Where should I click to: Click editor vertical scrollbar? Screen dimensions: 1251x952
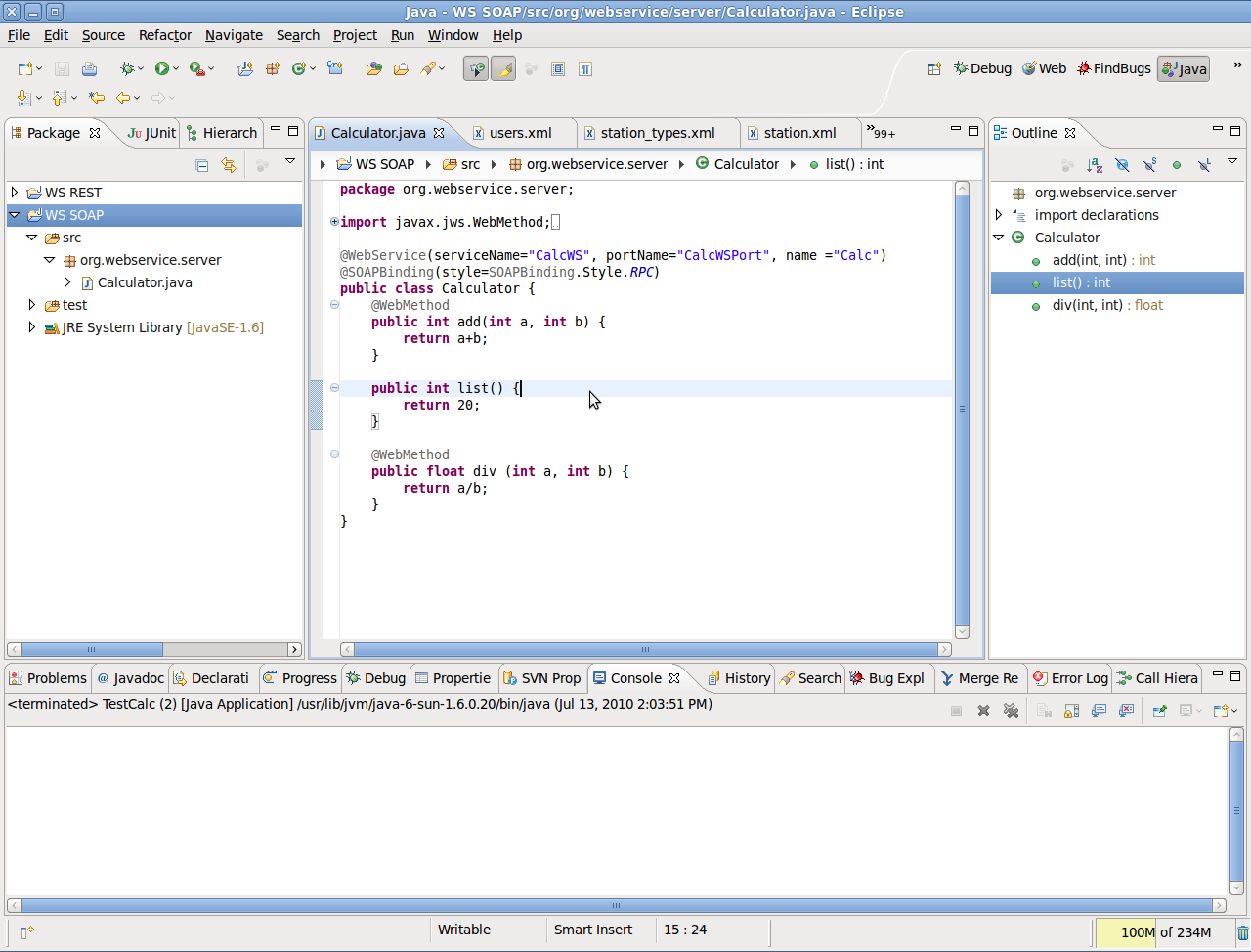962,410
